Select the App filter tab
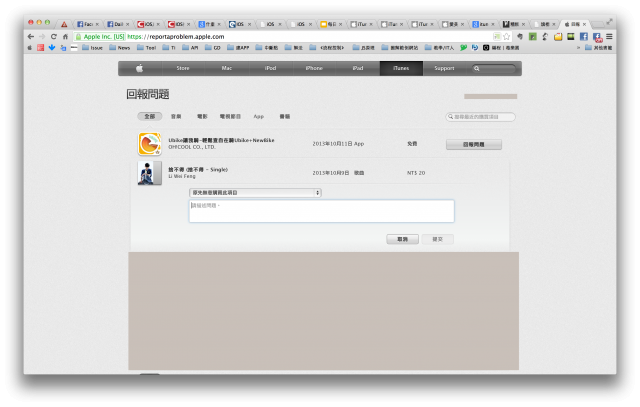Screen dimensions: 640x407 tap(259, 116)
